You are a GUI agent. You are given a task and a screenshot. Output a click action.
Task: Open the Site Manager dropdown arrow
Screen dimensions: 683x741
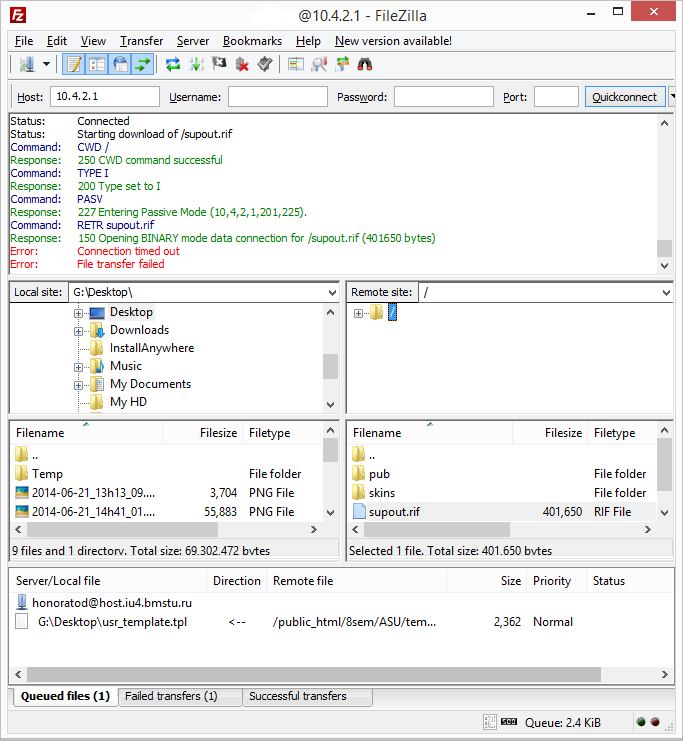pos(46,64)
